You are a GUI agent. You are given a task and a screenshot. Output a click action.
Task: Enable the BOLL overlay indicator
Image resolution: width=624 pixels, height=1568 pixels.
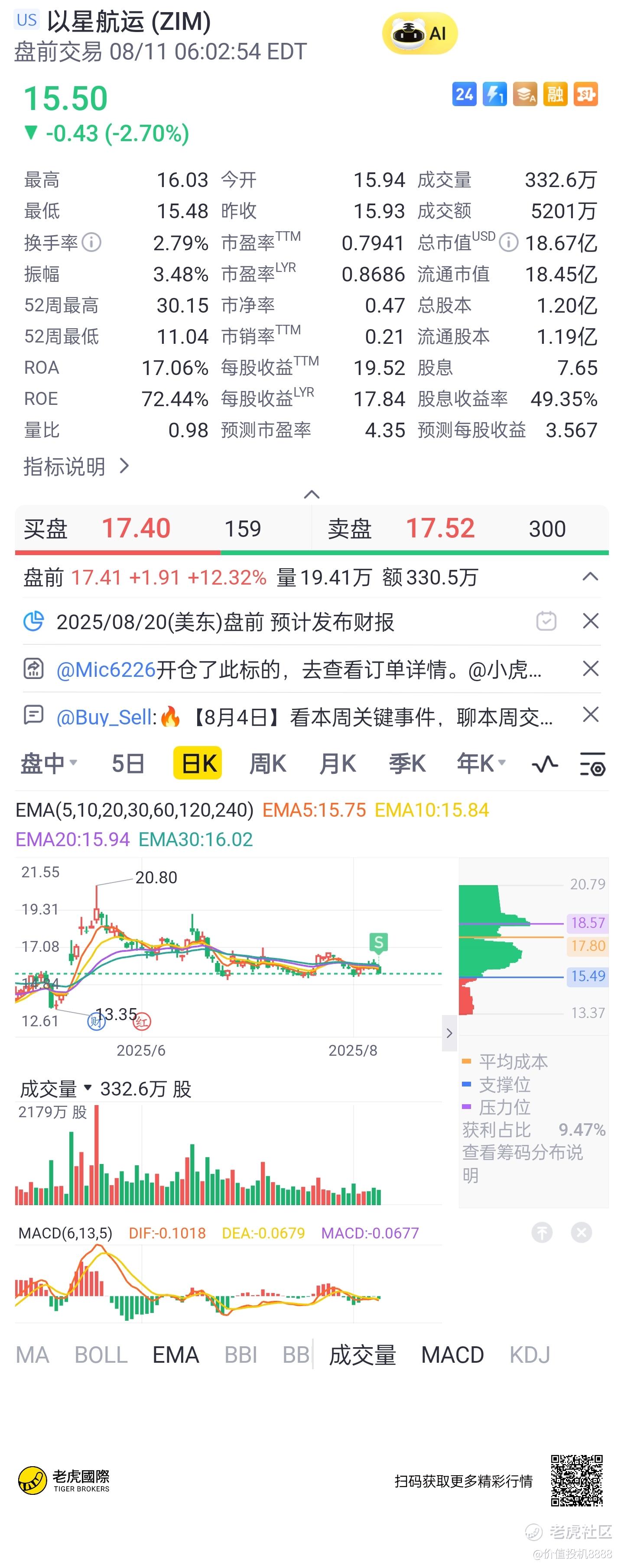[101, 1355]
